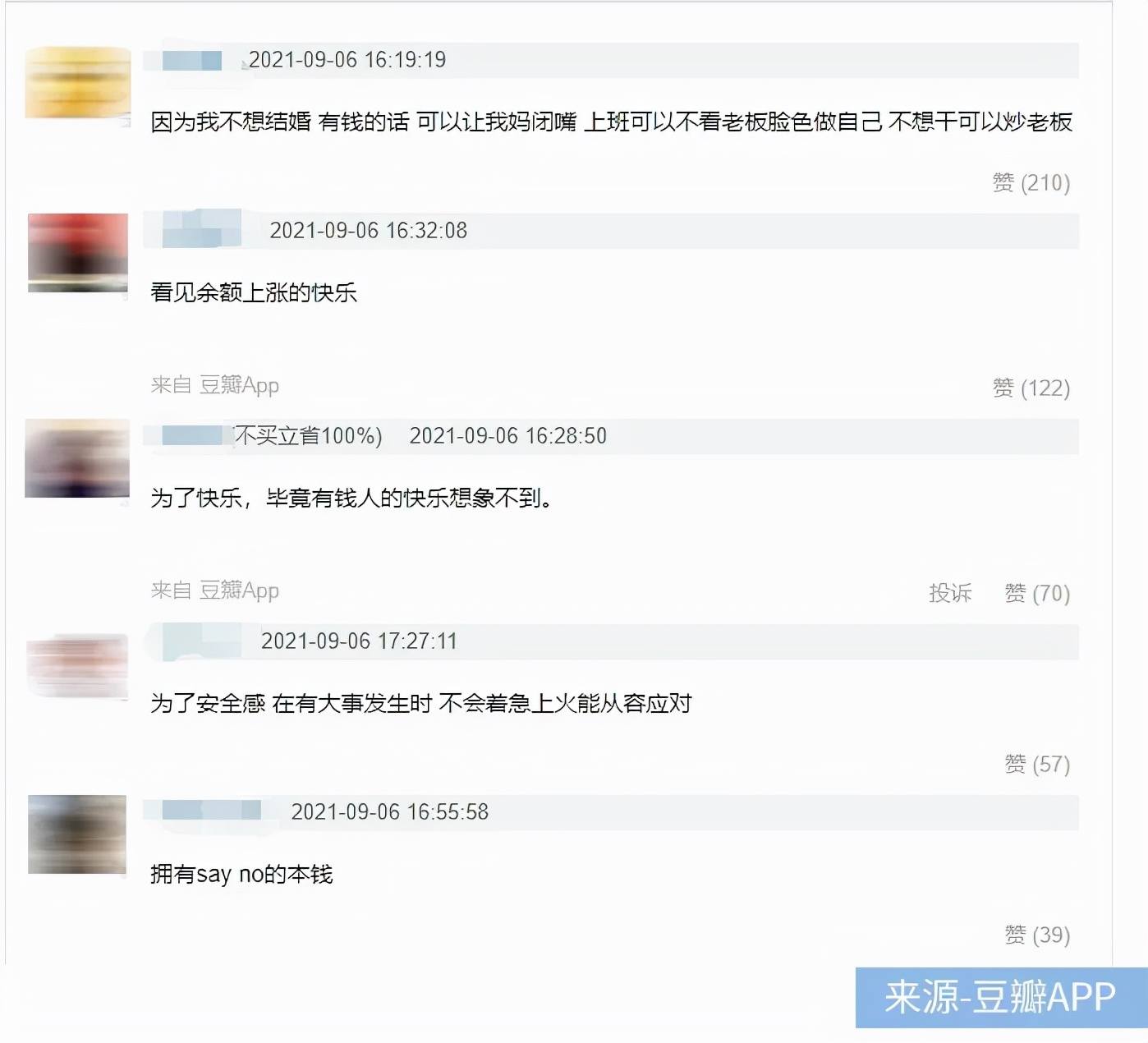1148x1043 pixels.
Task: Click 赞 (57) on the 安全感 comment
Action: point(1037,764)
